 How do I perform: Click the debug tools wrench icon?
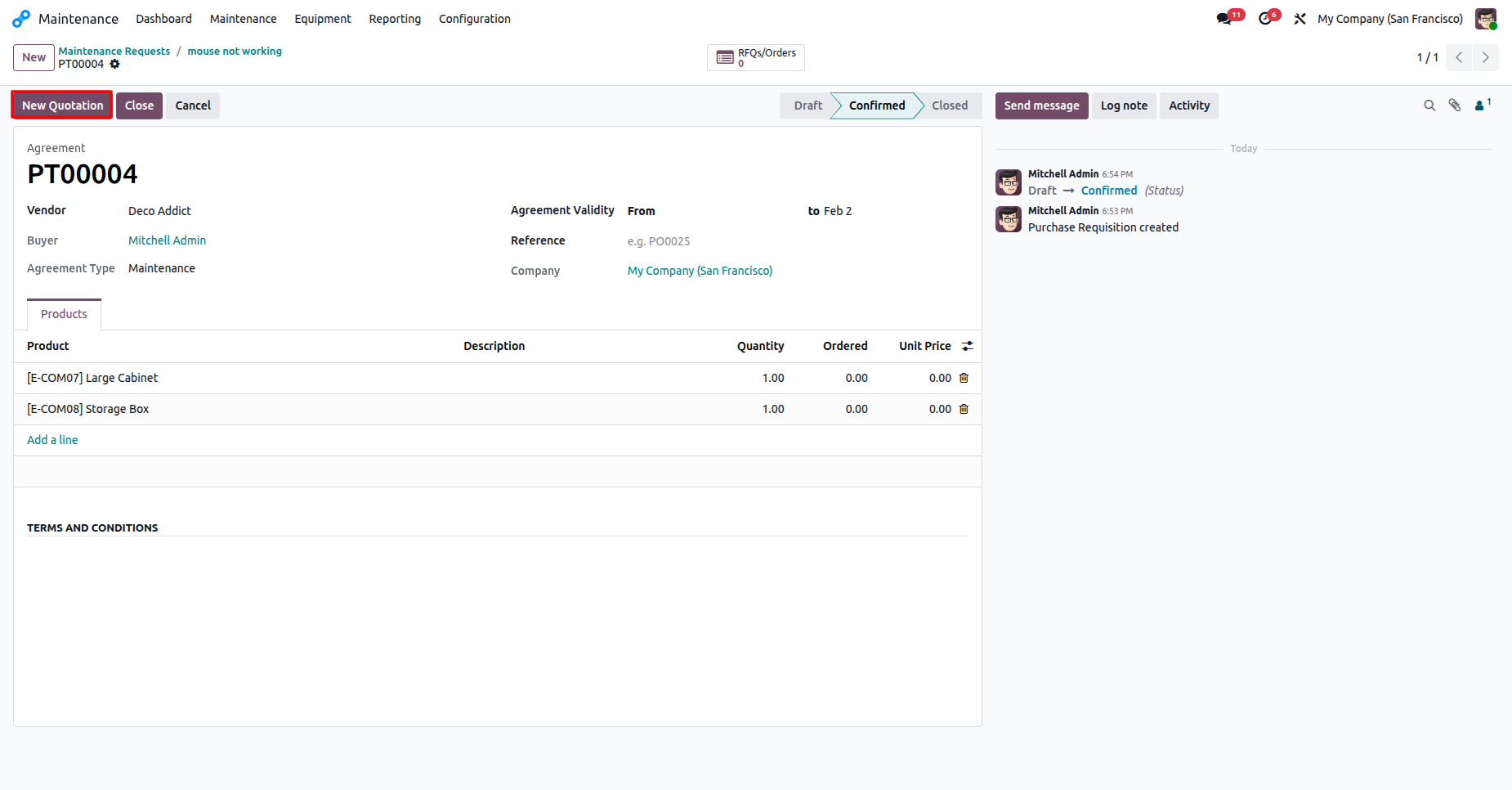(x=1300, y=18)
